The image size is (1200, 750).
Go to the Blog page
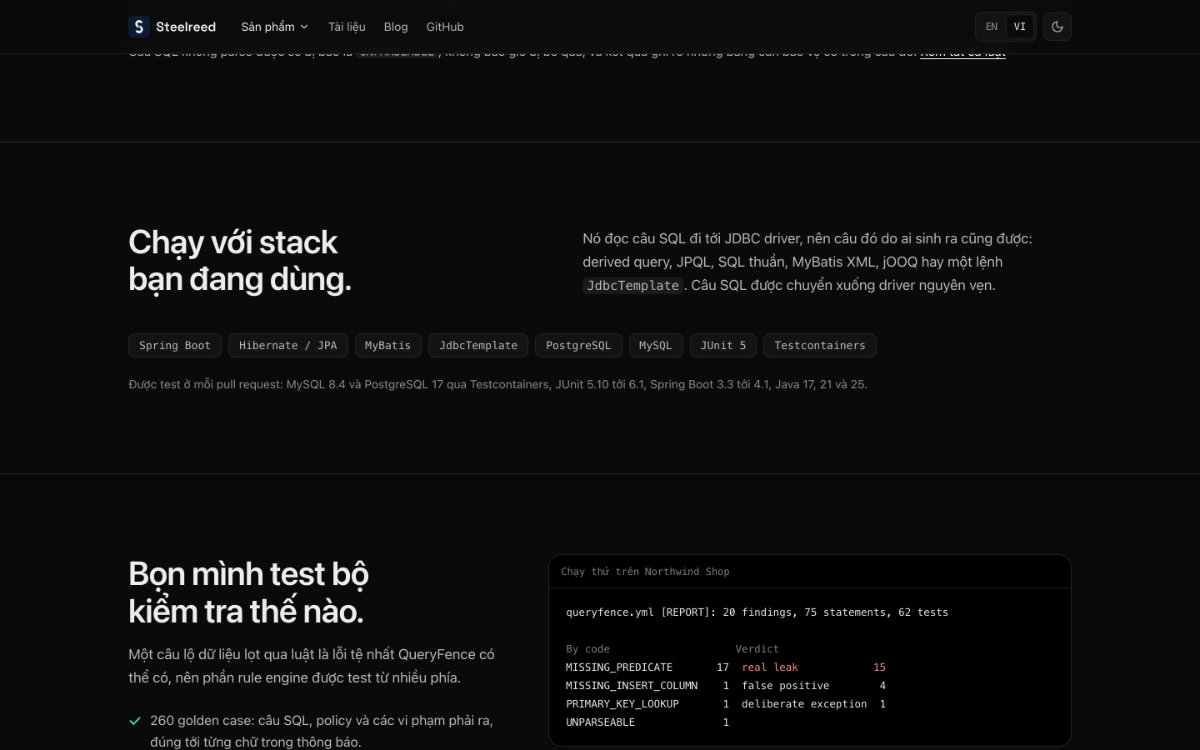[x=396, y=27]
